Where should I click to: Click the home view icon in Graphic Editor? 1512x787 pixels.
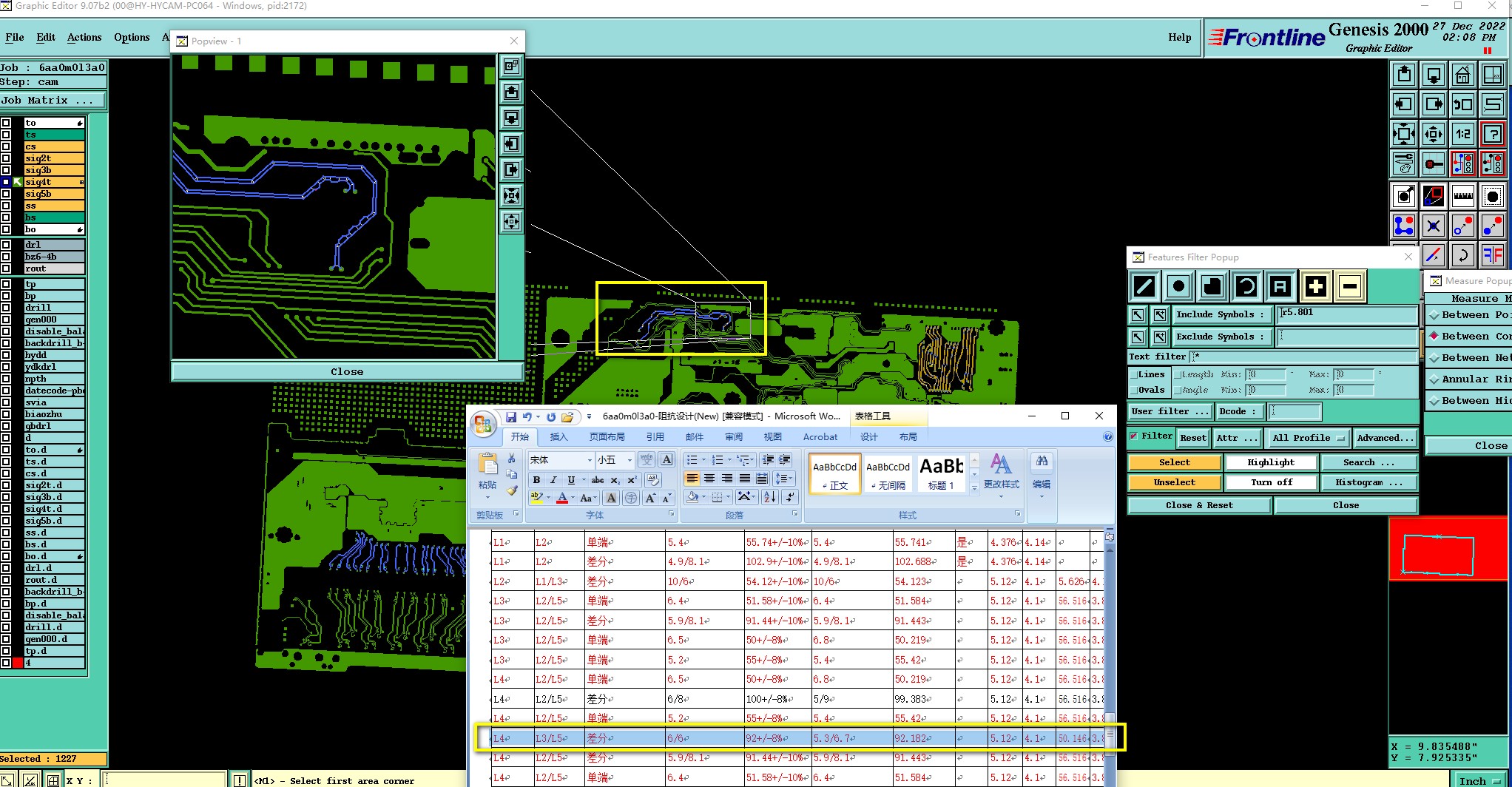pyautogui.click(x=1462, y=75)
